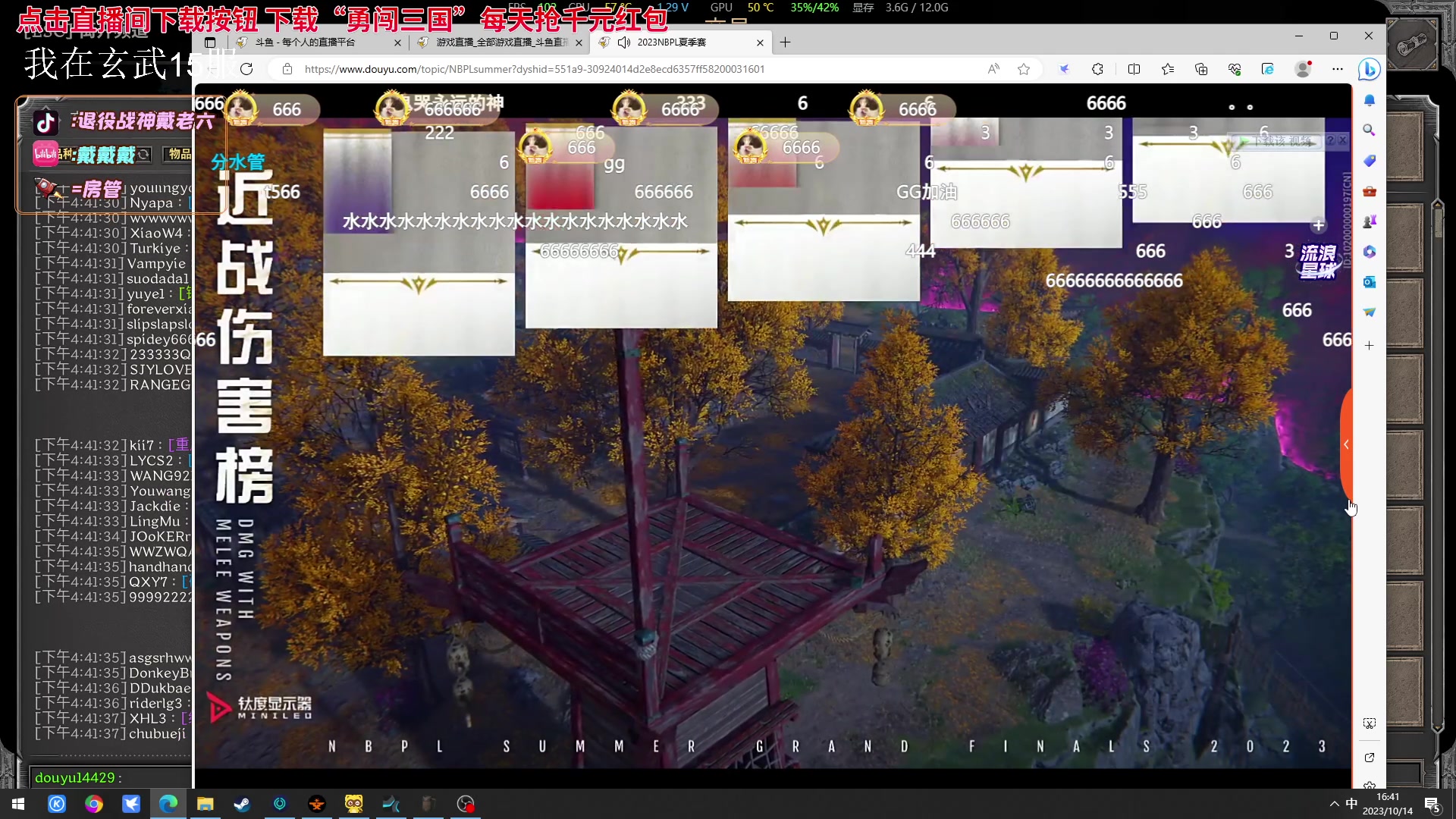Mute the 2023NBPL夏季赛 tab audio
The width and height of the screenshot is (1456, 819).
click(624, 42)
